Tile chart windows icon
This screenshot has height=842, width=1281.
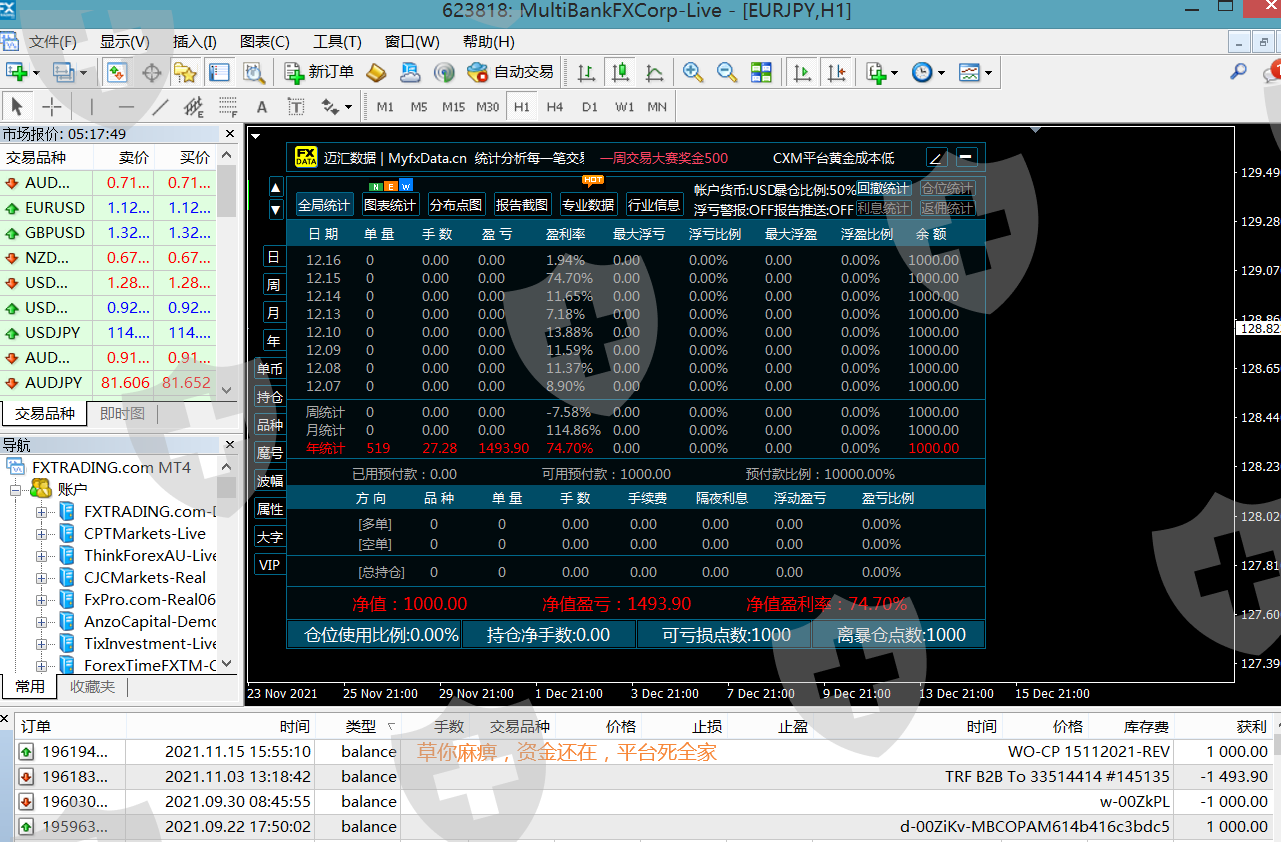pyautogui.click(x=762, y=72)
